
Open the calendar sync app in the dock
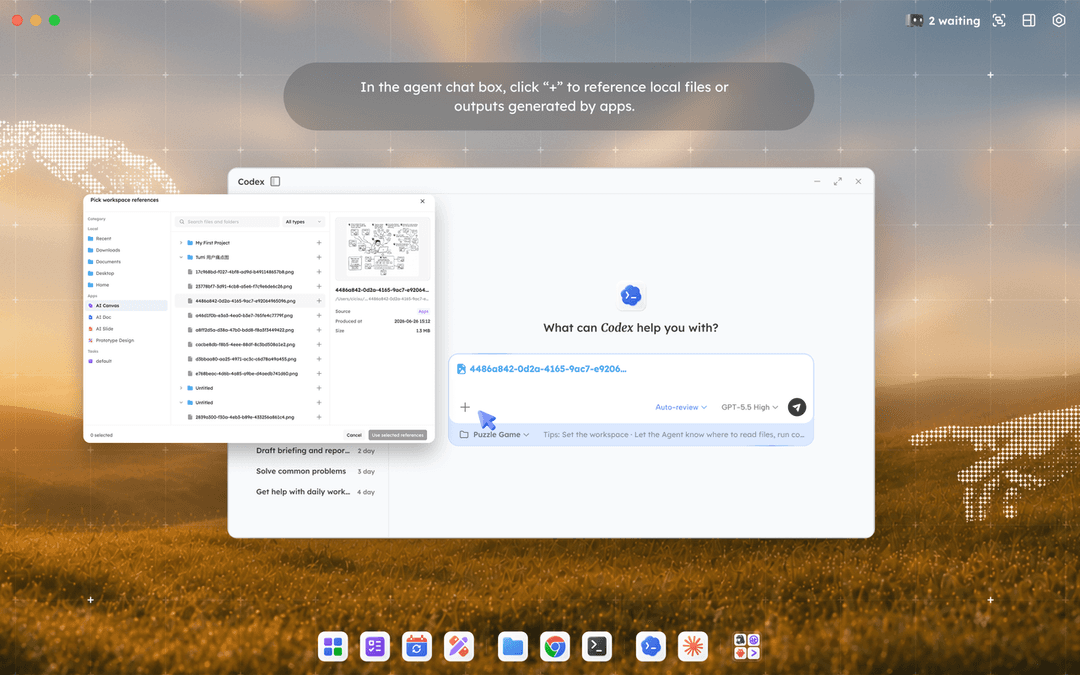[417, 647]
